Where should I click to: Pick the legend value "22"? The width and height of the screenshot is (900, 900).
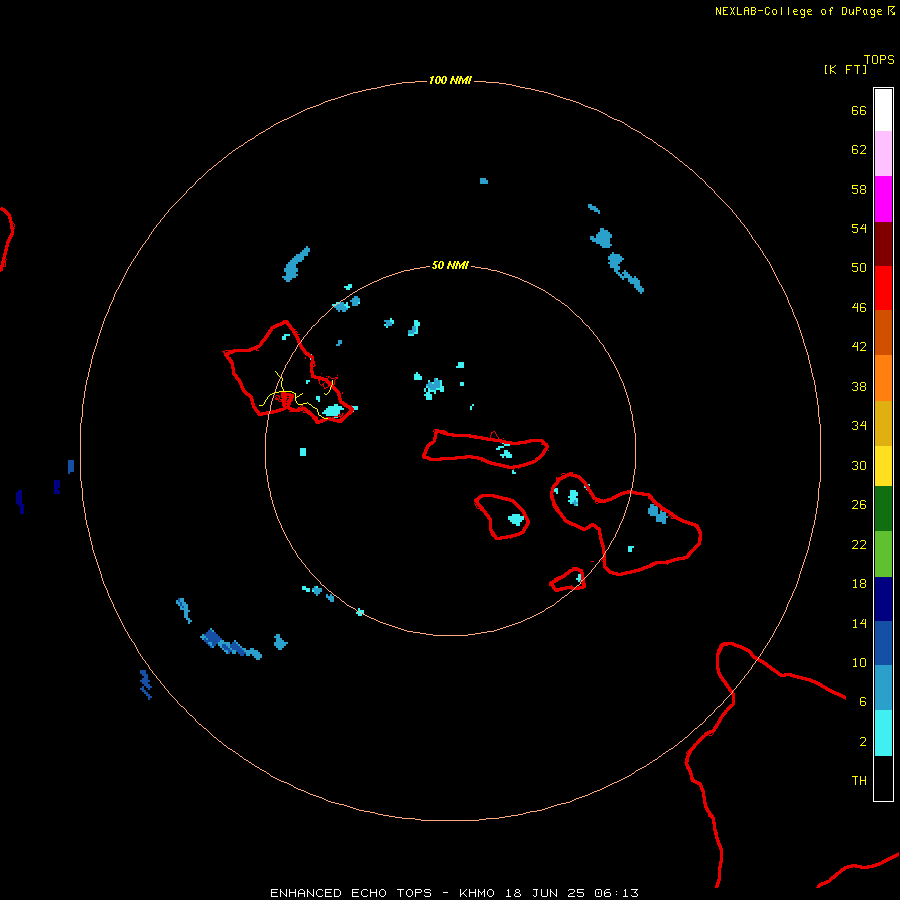click(859, 544)
